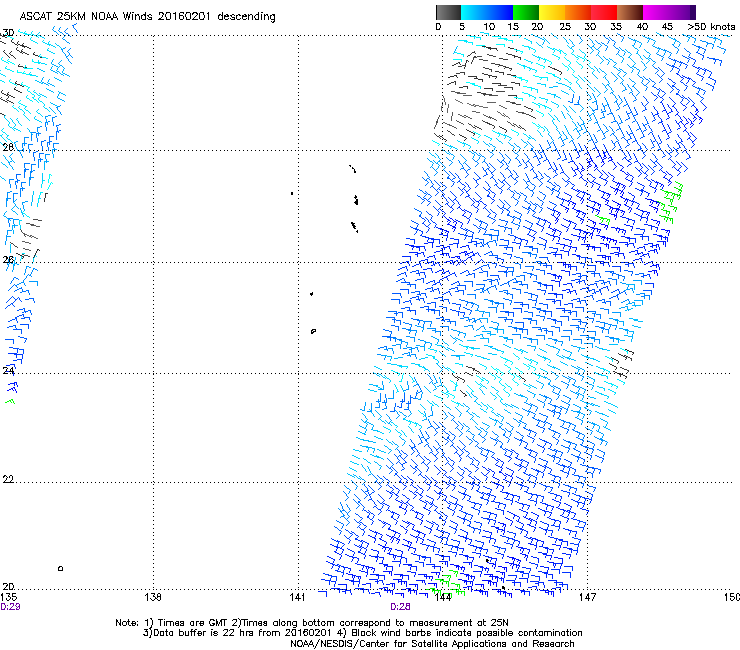740x650 pixels.
Task: Select the dark blue 10–15 knots legend segment
Action: [500, 12]
